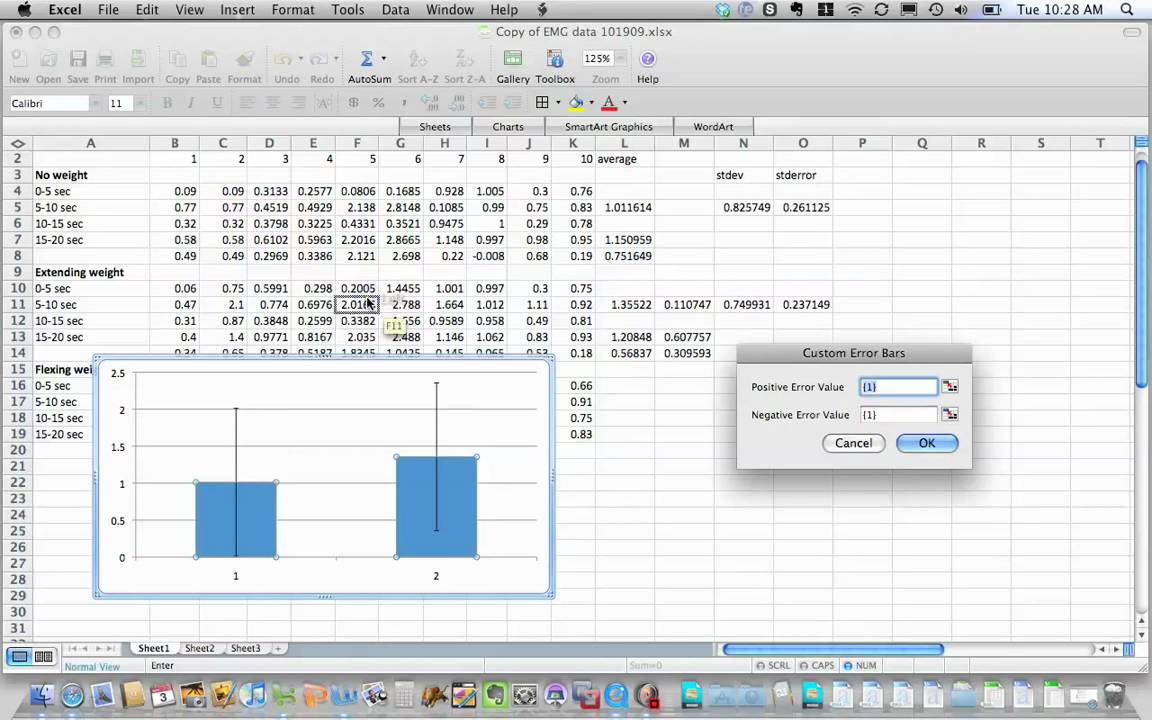Switch to Page Layout view button
This screenshot has width=1152, height=720.
tap(43, 656)
